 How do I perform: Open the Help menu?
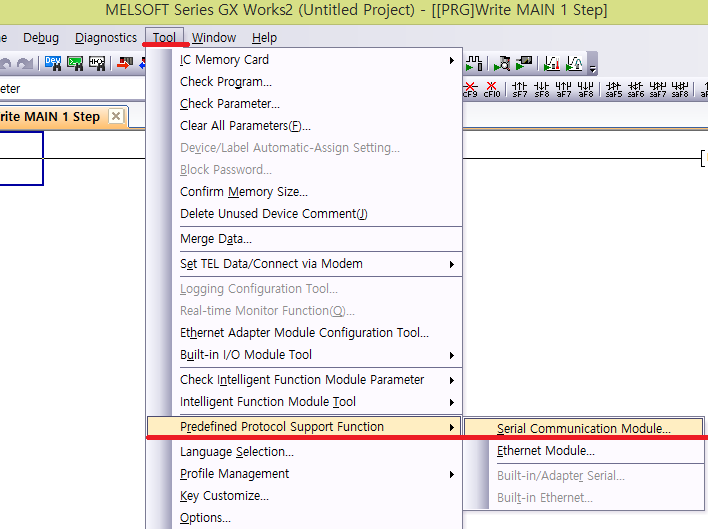[264, 37]
